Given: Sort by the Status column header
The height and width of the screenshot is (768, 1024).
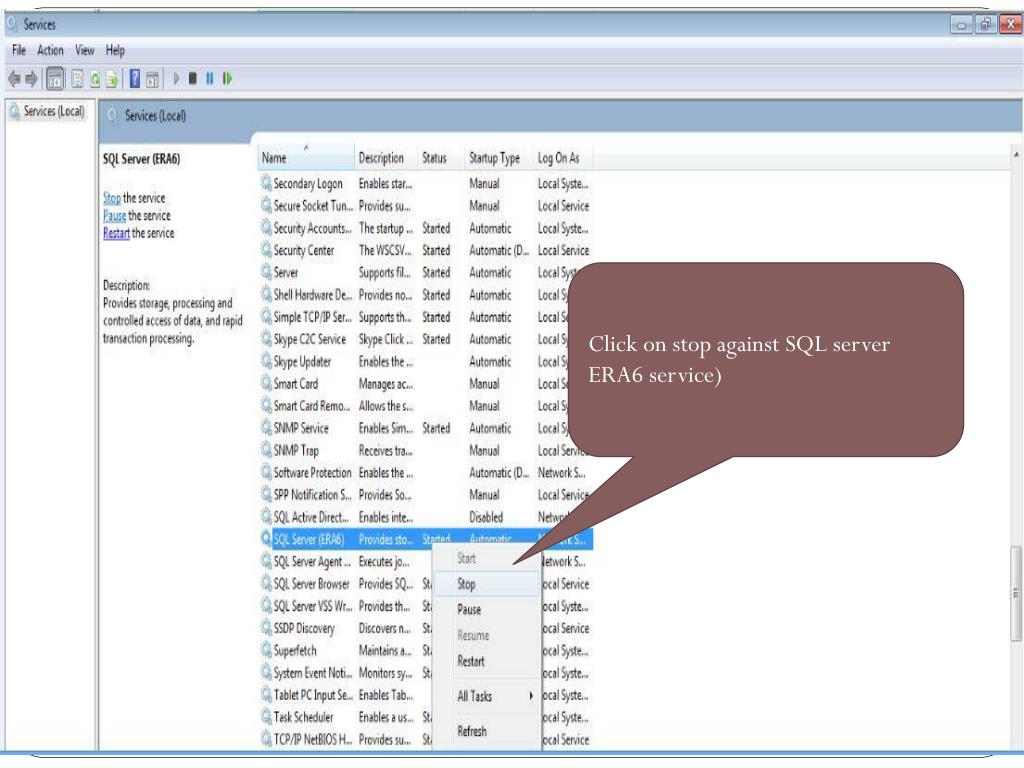Looking at the screenshot, I should click(440, 158).
